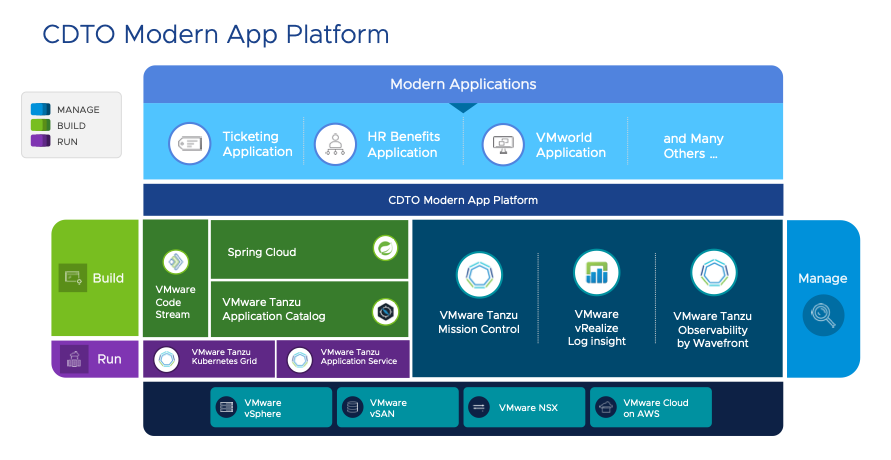Screen dimensions: 891x460
Task: Click the VMware Tanzu Mission Control label
Action: (478, 322)
